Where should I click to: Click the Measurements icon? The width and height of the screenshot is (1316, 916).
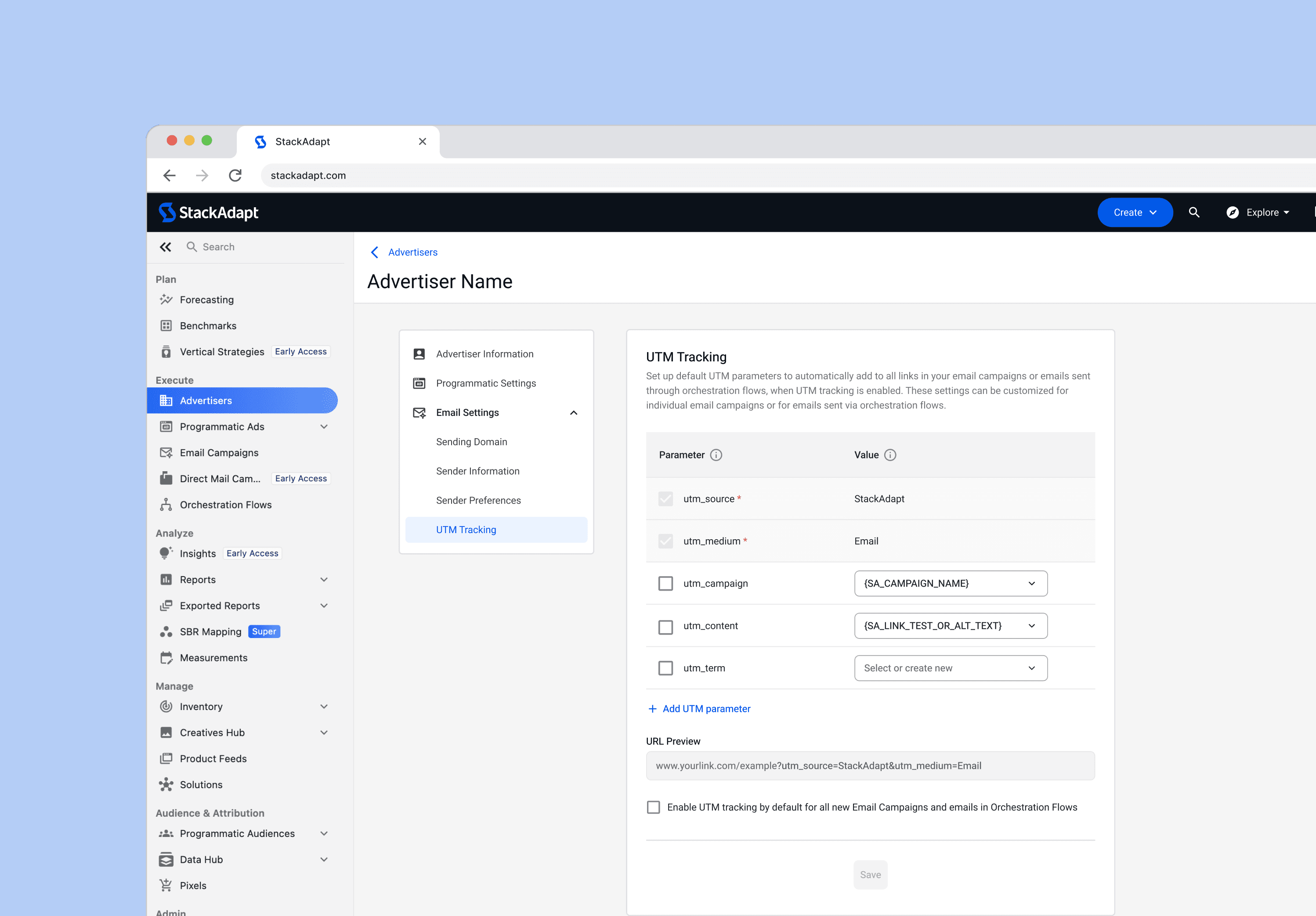point(166,658)
